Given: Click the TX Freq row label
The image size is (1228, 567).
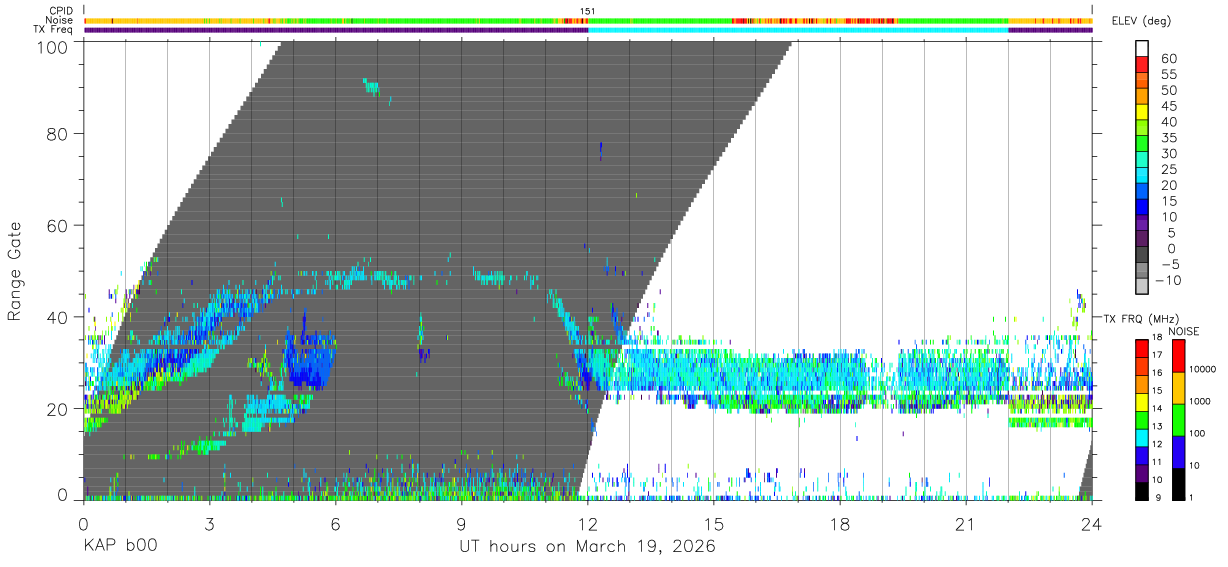Looking at the screenshot, I should click(x=51, y=30).
